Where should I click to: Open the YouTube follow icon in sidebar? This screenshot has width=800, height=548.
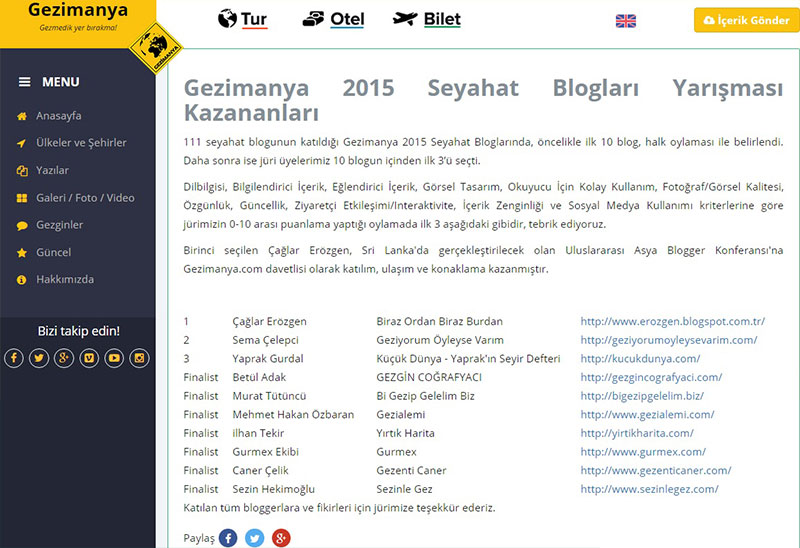coord(114,358)
